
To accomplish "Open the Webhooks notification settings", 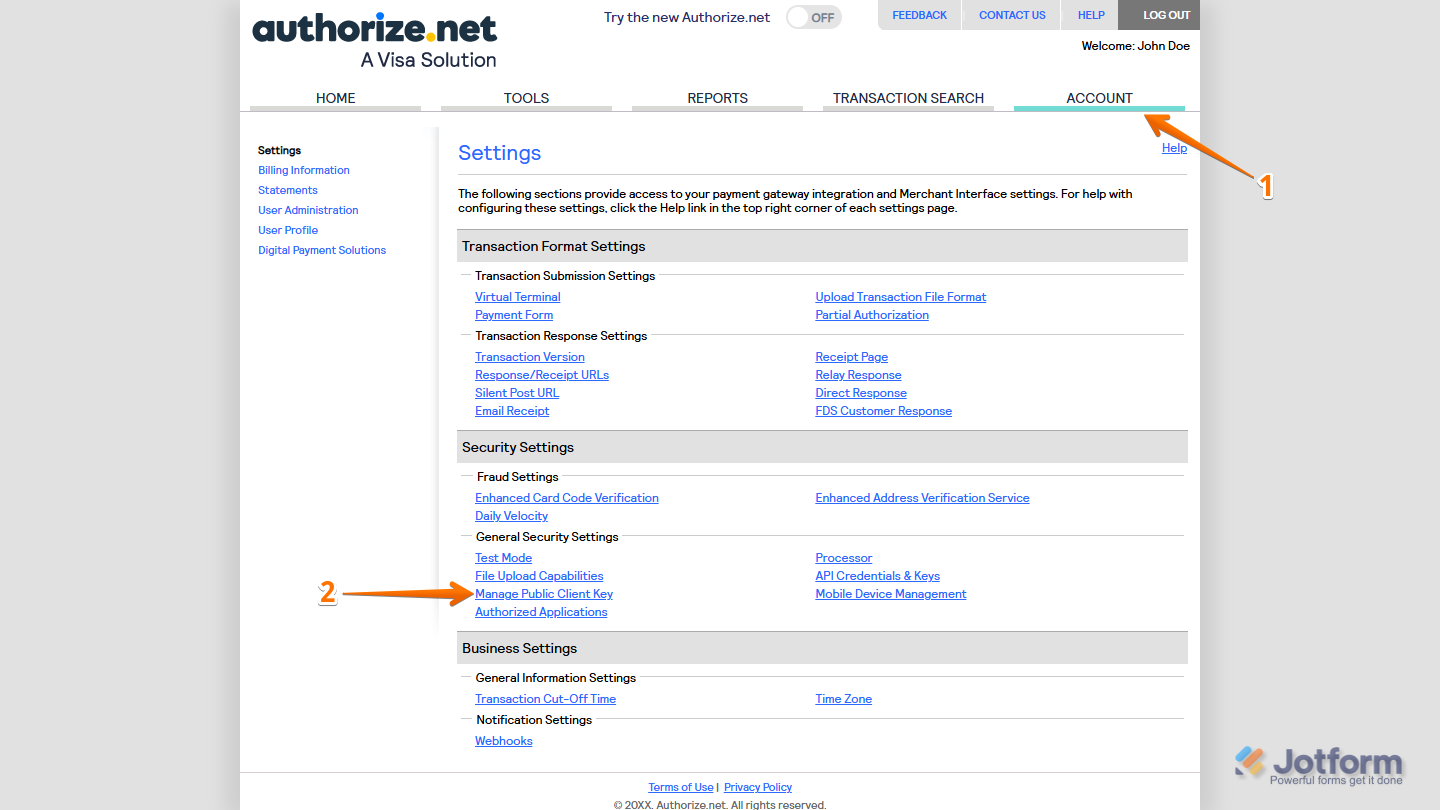I will (x=503, y=740).
